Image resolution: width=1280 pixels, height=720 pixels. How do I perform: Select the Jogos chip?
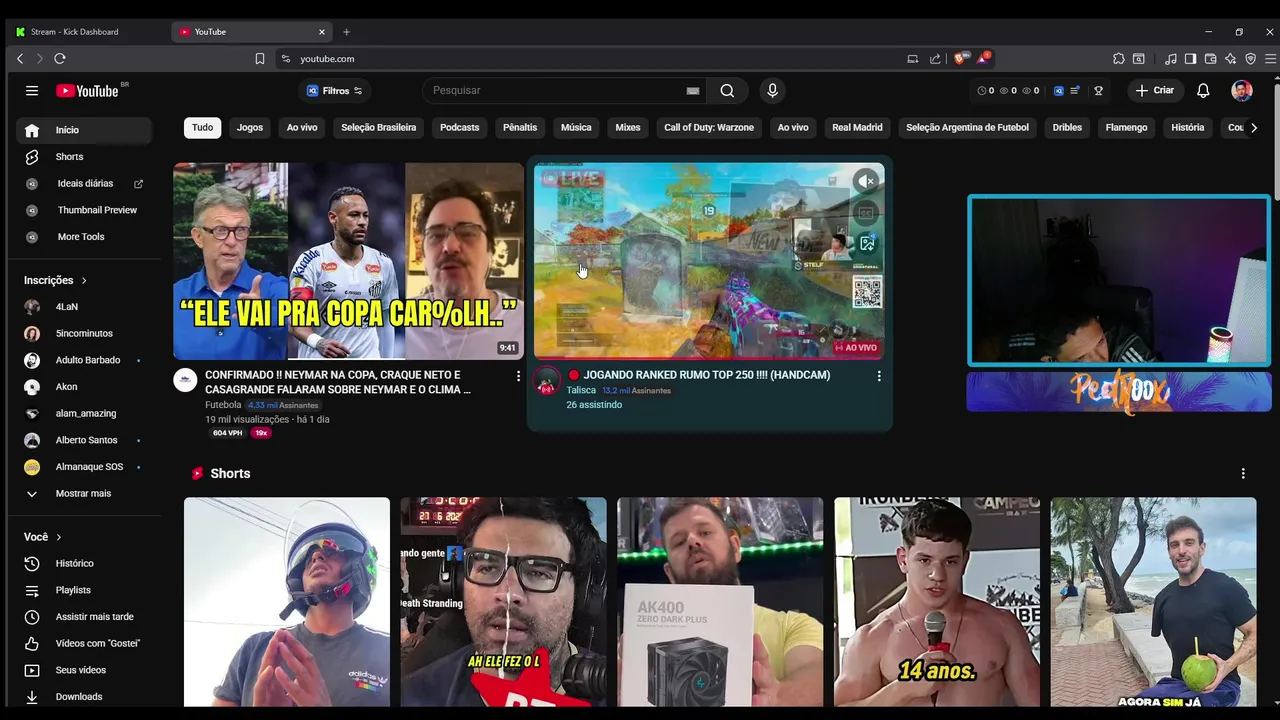click(250, 127)
